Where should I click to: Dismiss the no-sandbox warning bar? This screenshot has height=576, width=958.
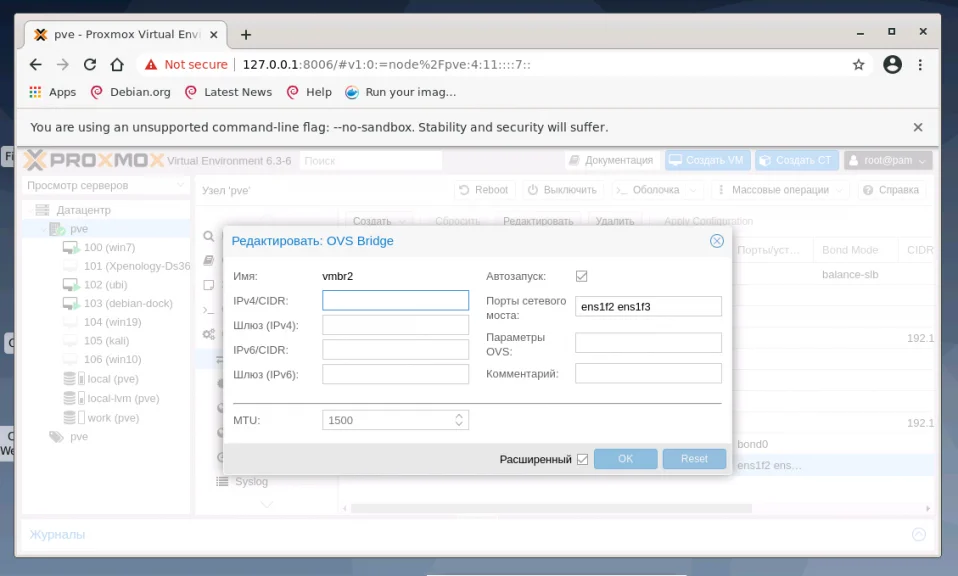(x=918, y=127)
